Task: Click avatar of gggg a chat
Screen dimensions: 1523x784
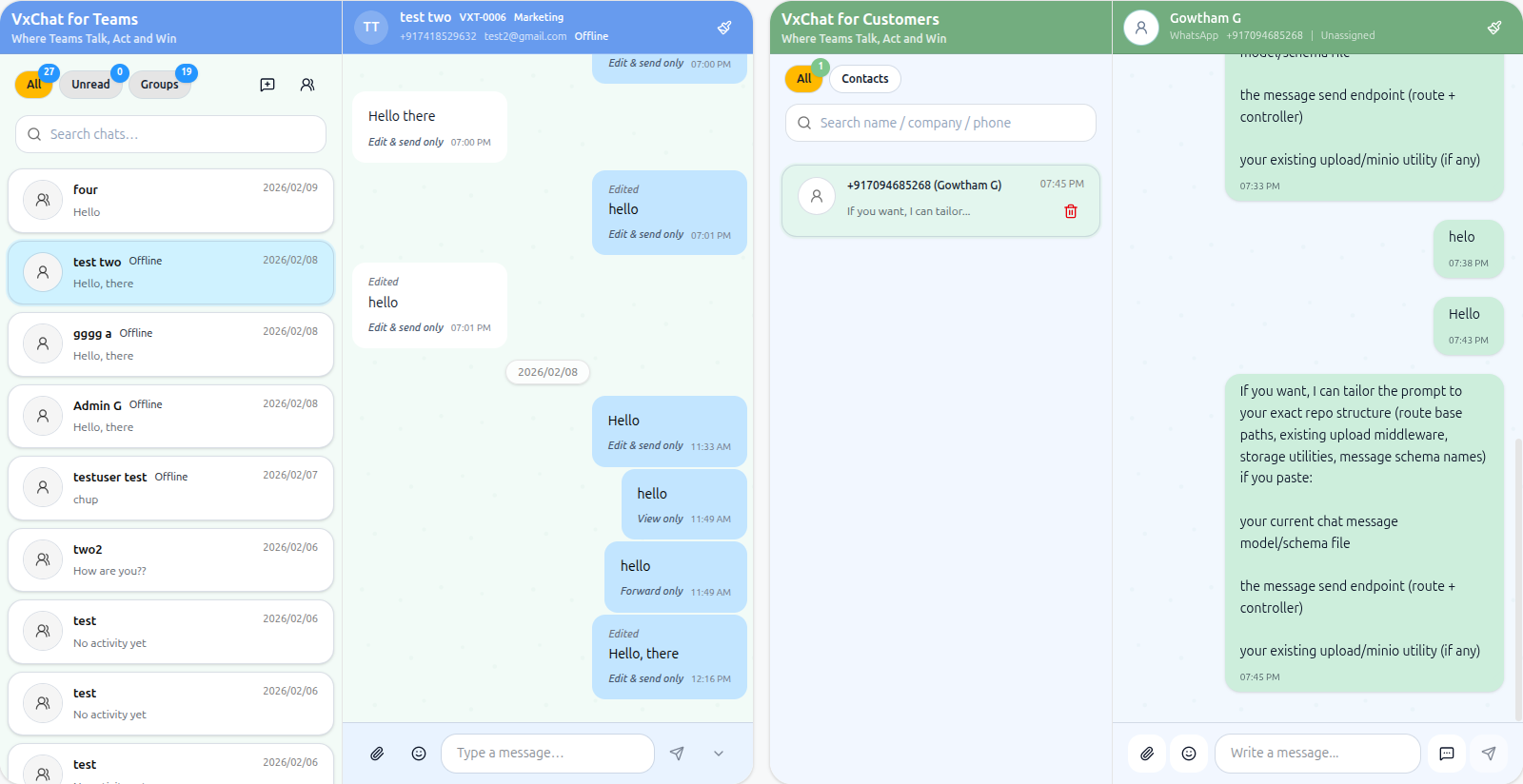Action: (43, 344)
